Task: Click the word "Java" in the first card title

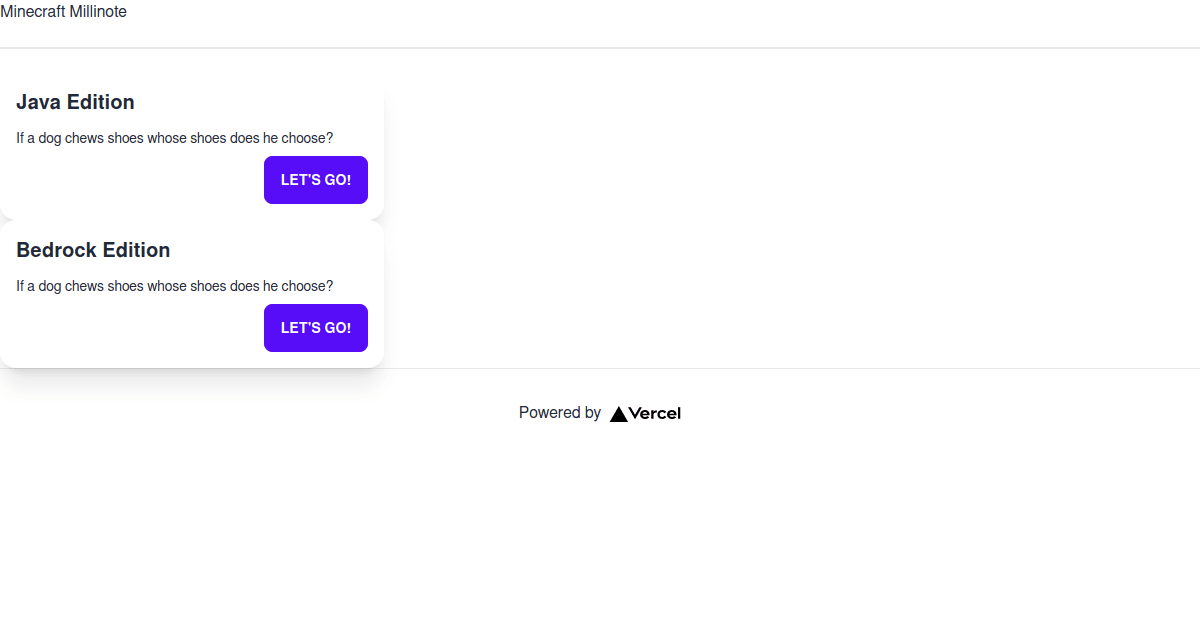Action: (39, 102)
